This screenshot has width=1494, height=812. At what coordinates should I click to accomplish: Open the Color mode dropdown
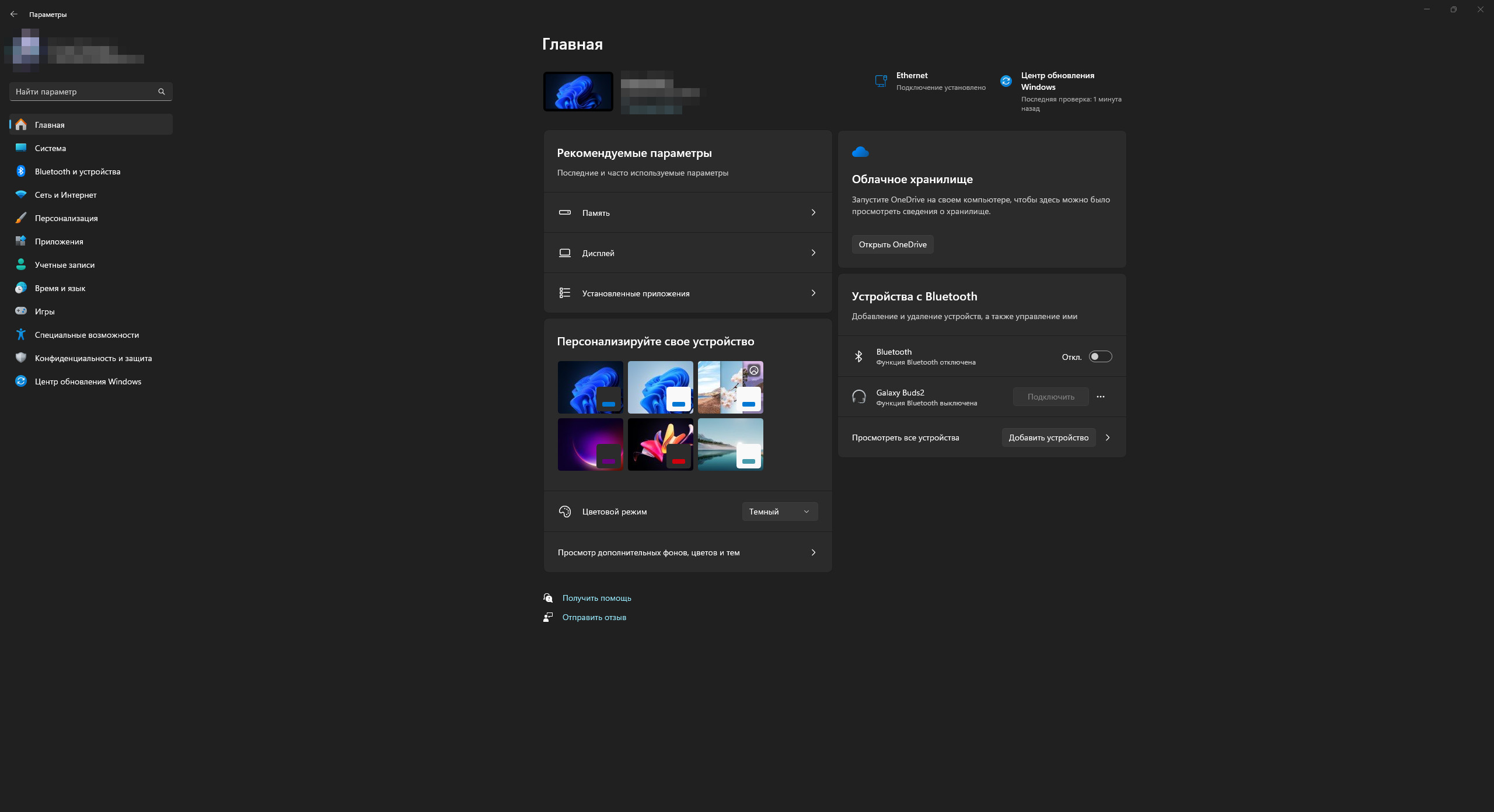[780, 512]
